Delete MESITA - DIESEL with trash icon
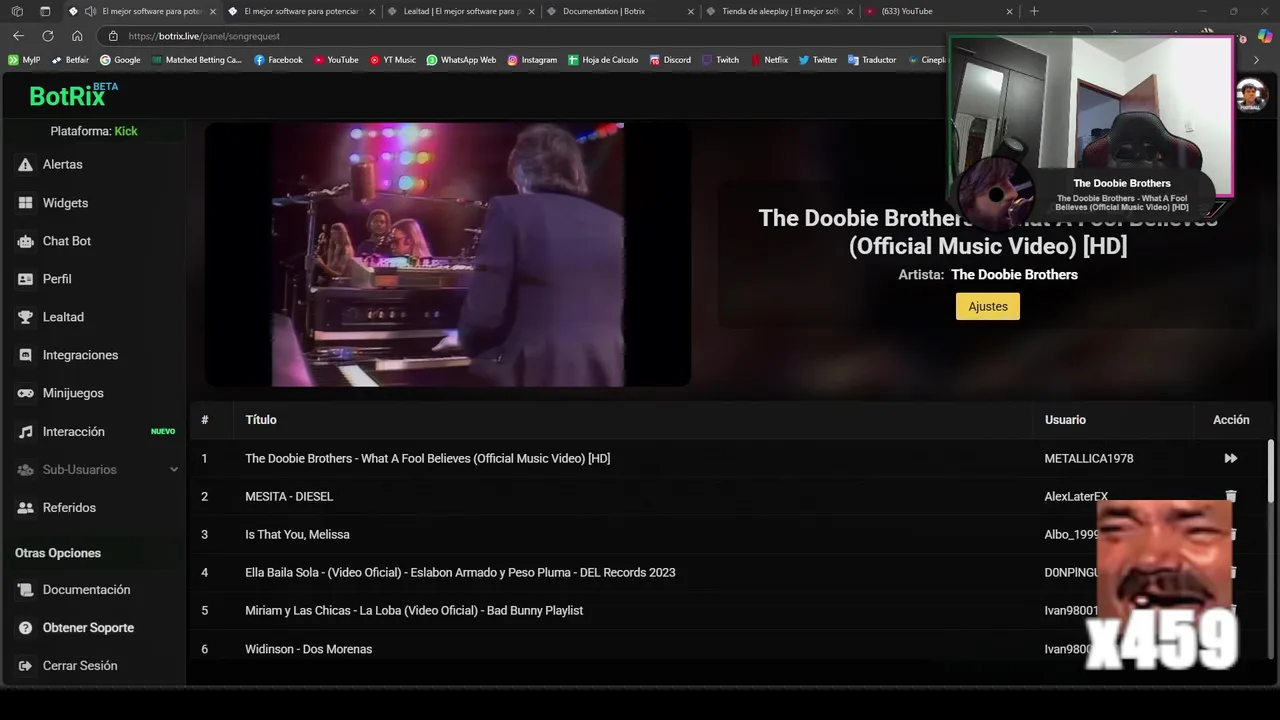Screen dimensions: 1280x720 pos(1231,496)
